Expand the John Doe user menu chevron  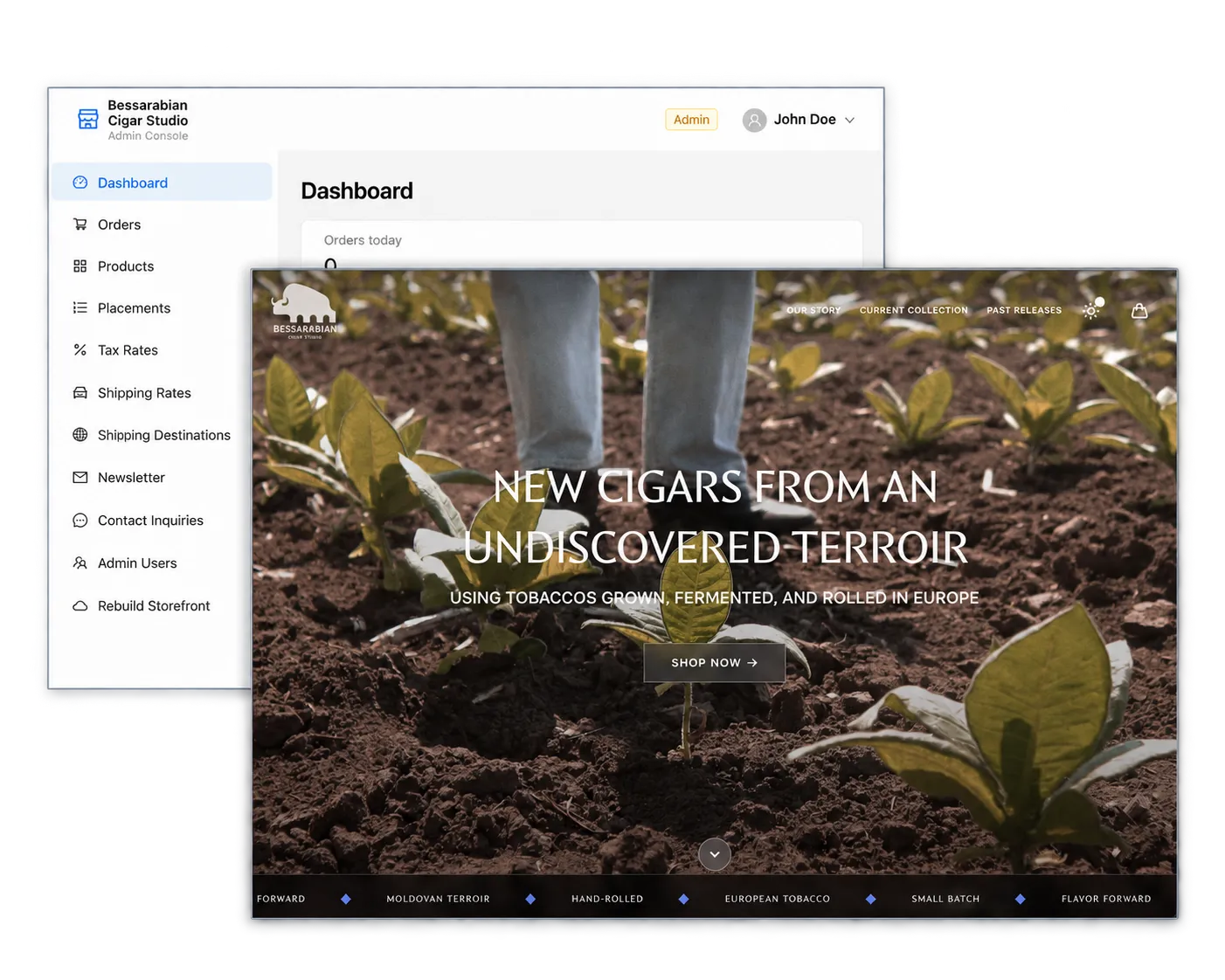(x=849, y=120)
